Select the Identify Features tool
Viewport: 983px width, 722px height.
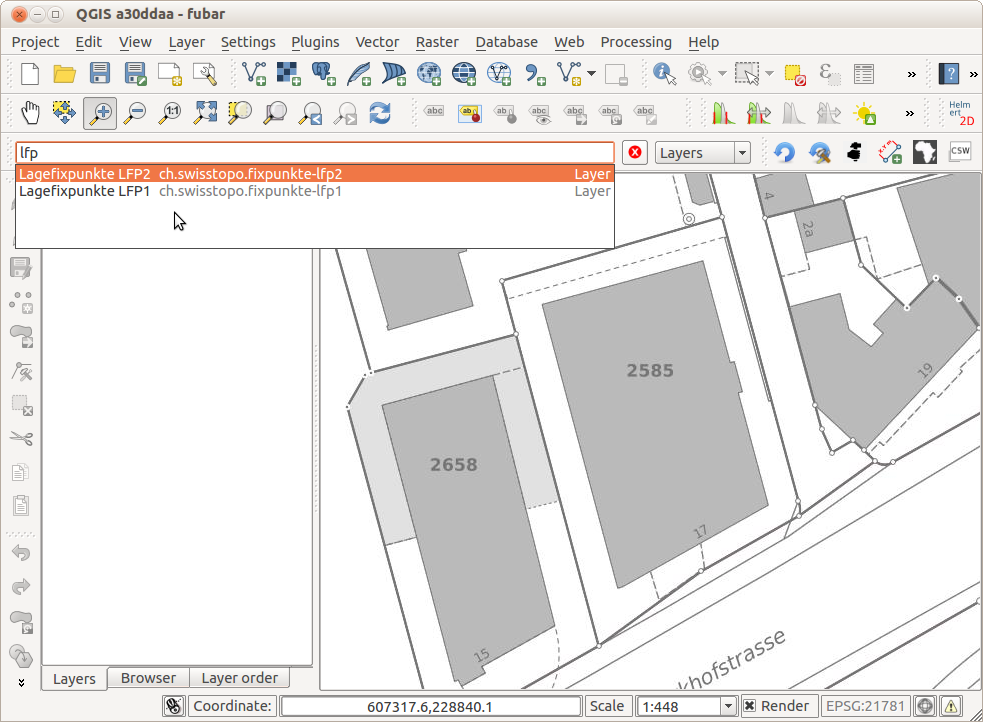665,74
